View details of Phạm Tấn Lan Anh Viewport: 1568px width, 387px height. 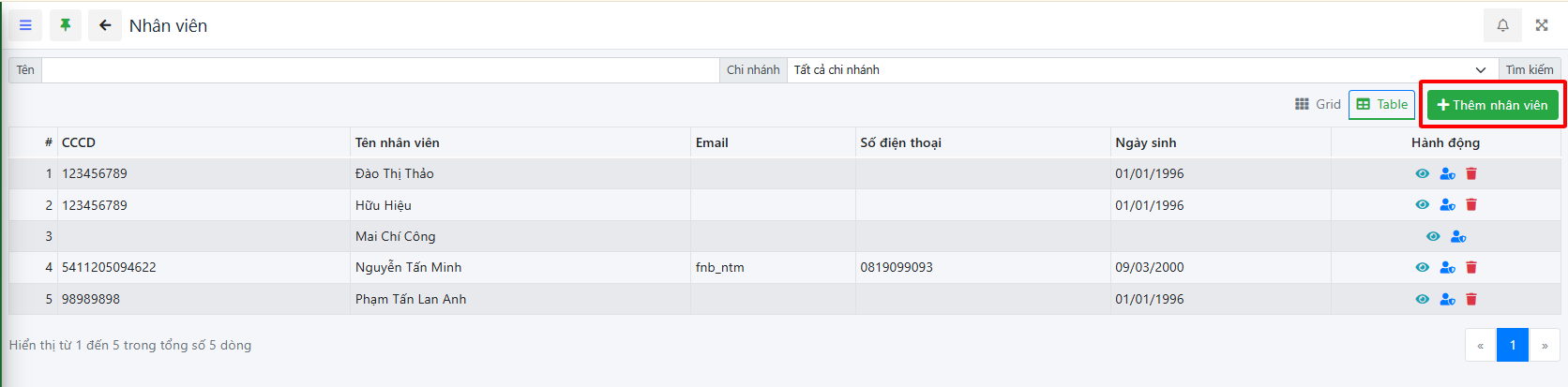click(x=1423, y=299)
